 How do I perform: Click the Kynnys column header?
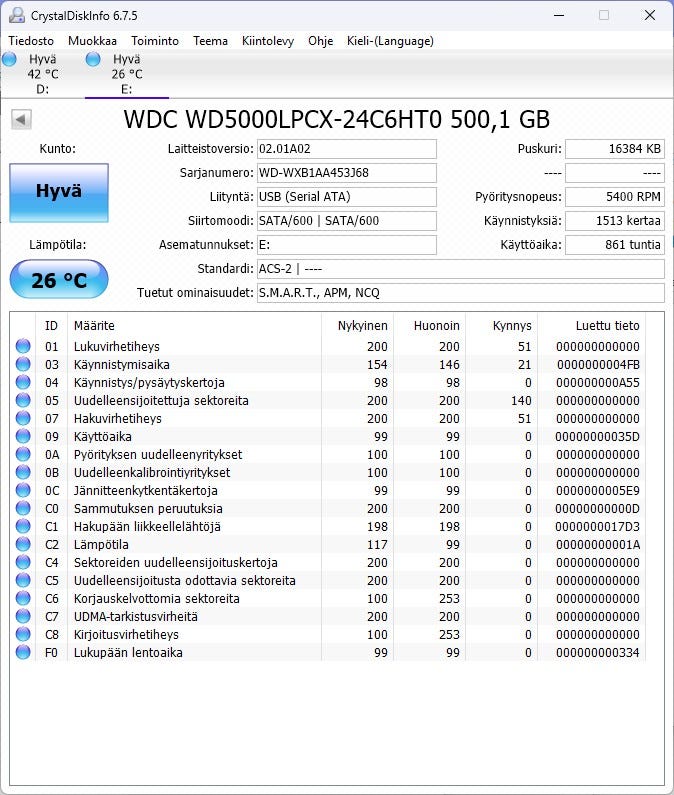(502, 326)
